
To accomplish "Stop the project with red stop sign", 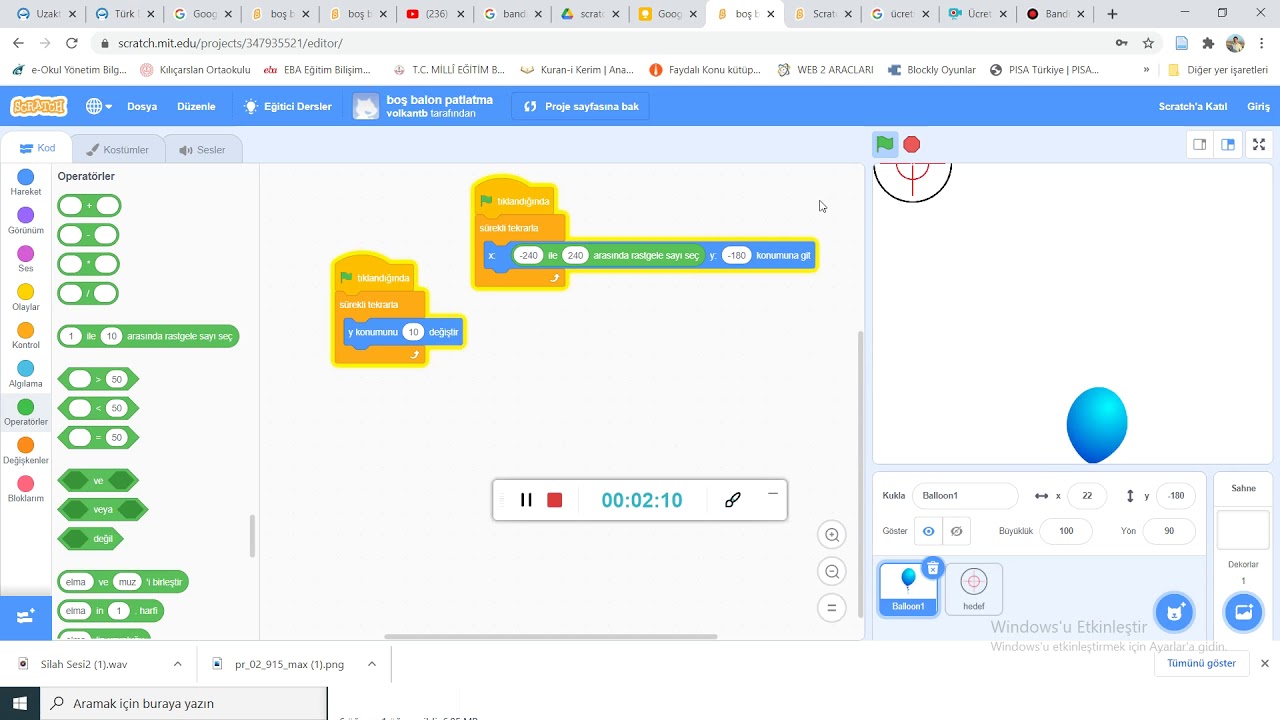I will pyautogui.click(x=912, y=145).
